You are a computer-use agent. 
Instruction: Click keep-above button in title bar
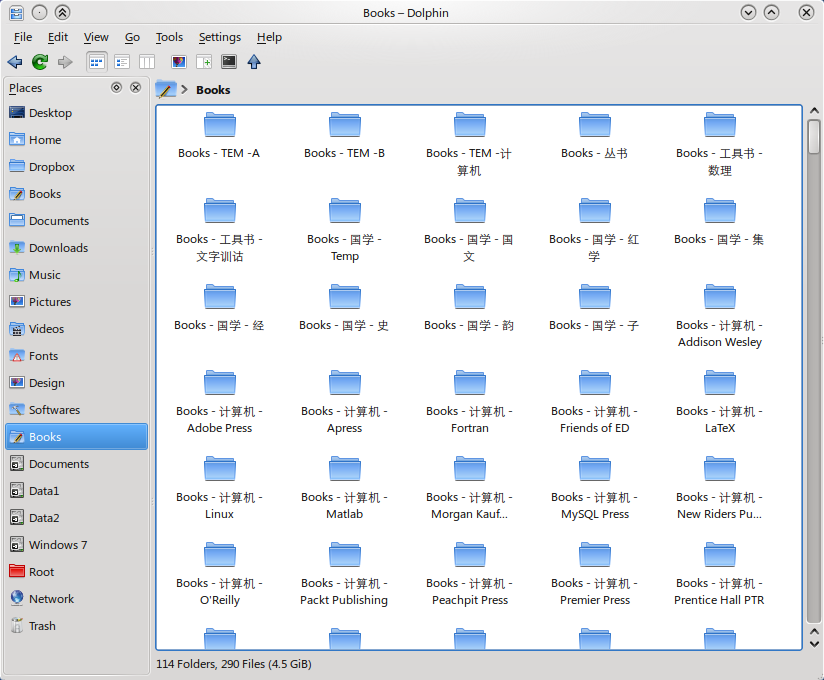62,13
